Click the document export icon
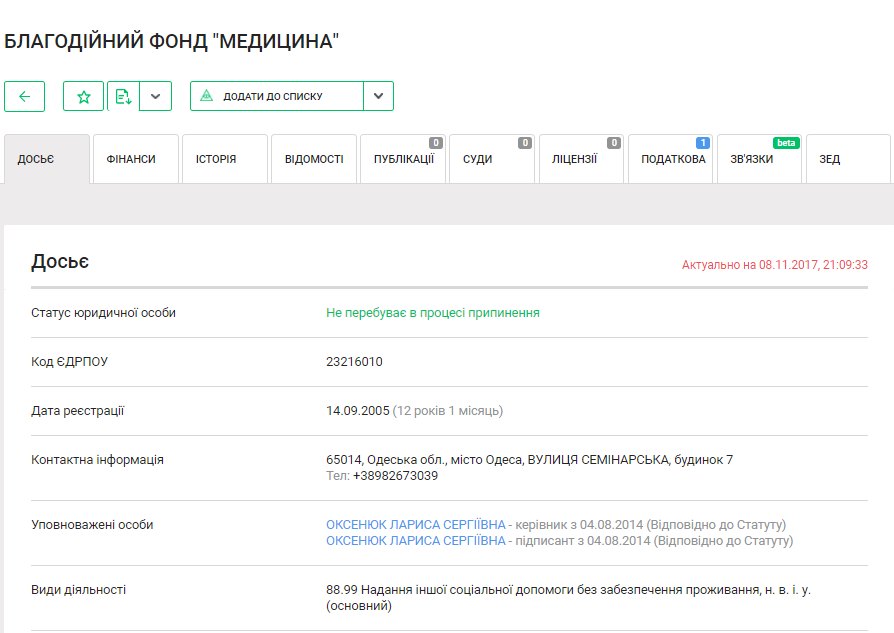 click(123, 96)
